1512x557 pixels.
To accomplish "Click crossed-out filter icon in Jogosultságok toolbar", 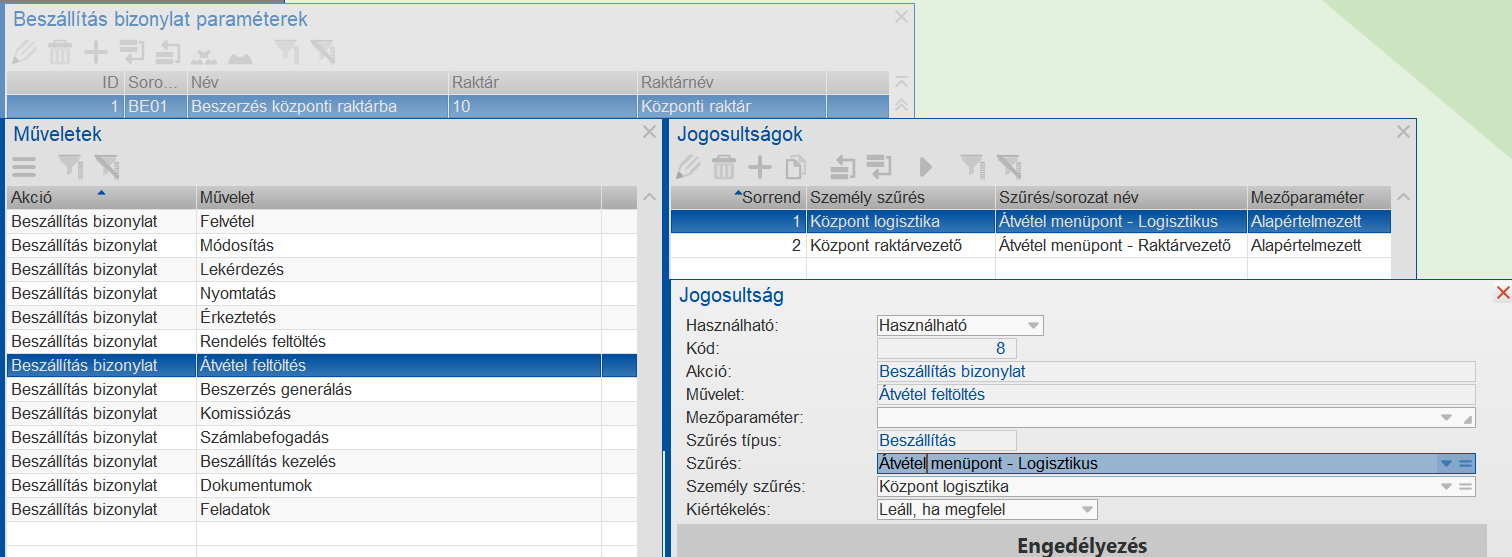I will pos(1008,167).
